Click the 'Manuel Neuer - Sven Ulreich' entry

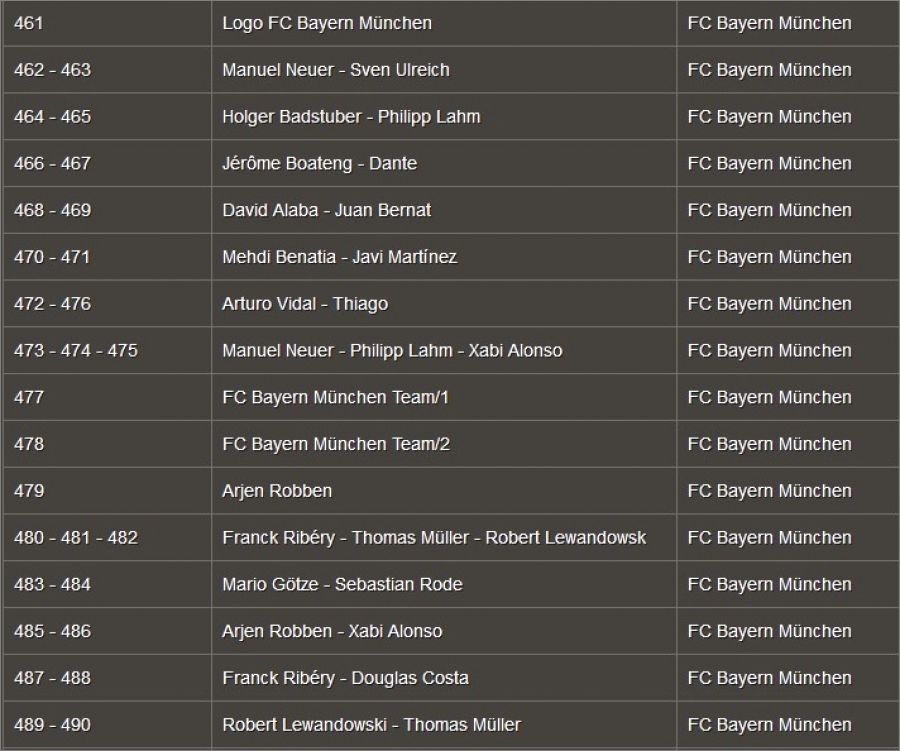pos(336,70)
